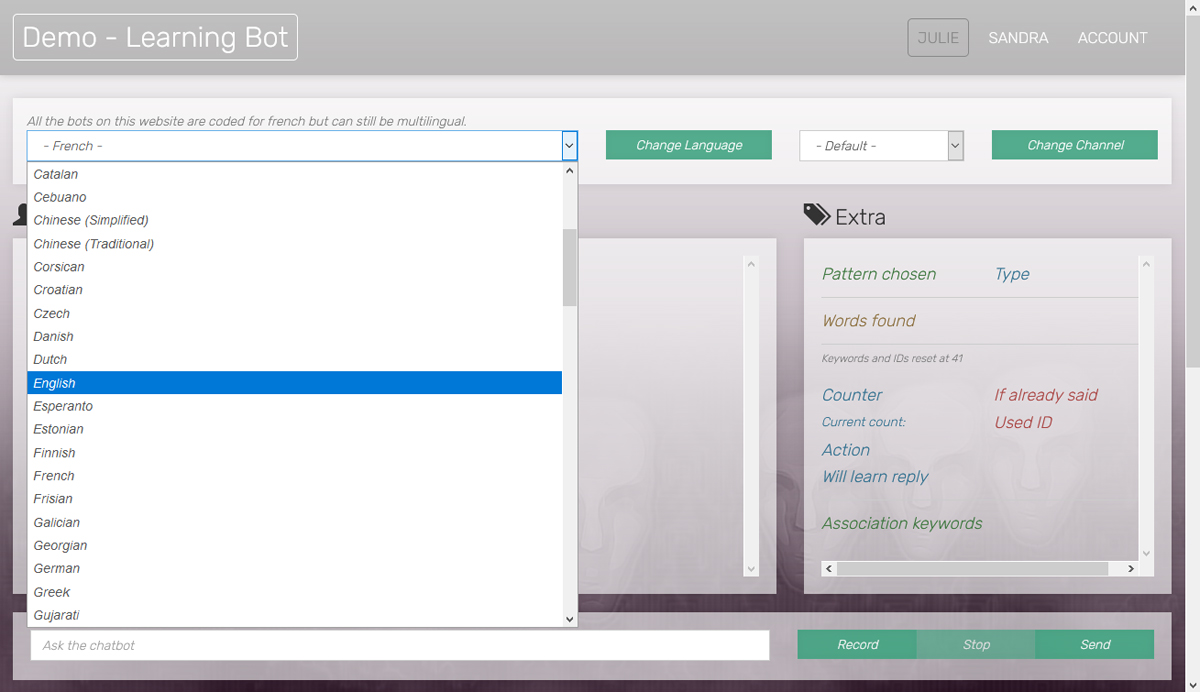Send the chatbot message
Screen dimensions: 1200x692
tap(1094, 645)
